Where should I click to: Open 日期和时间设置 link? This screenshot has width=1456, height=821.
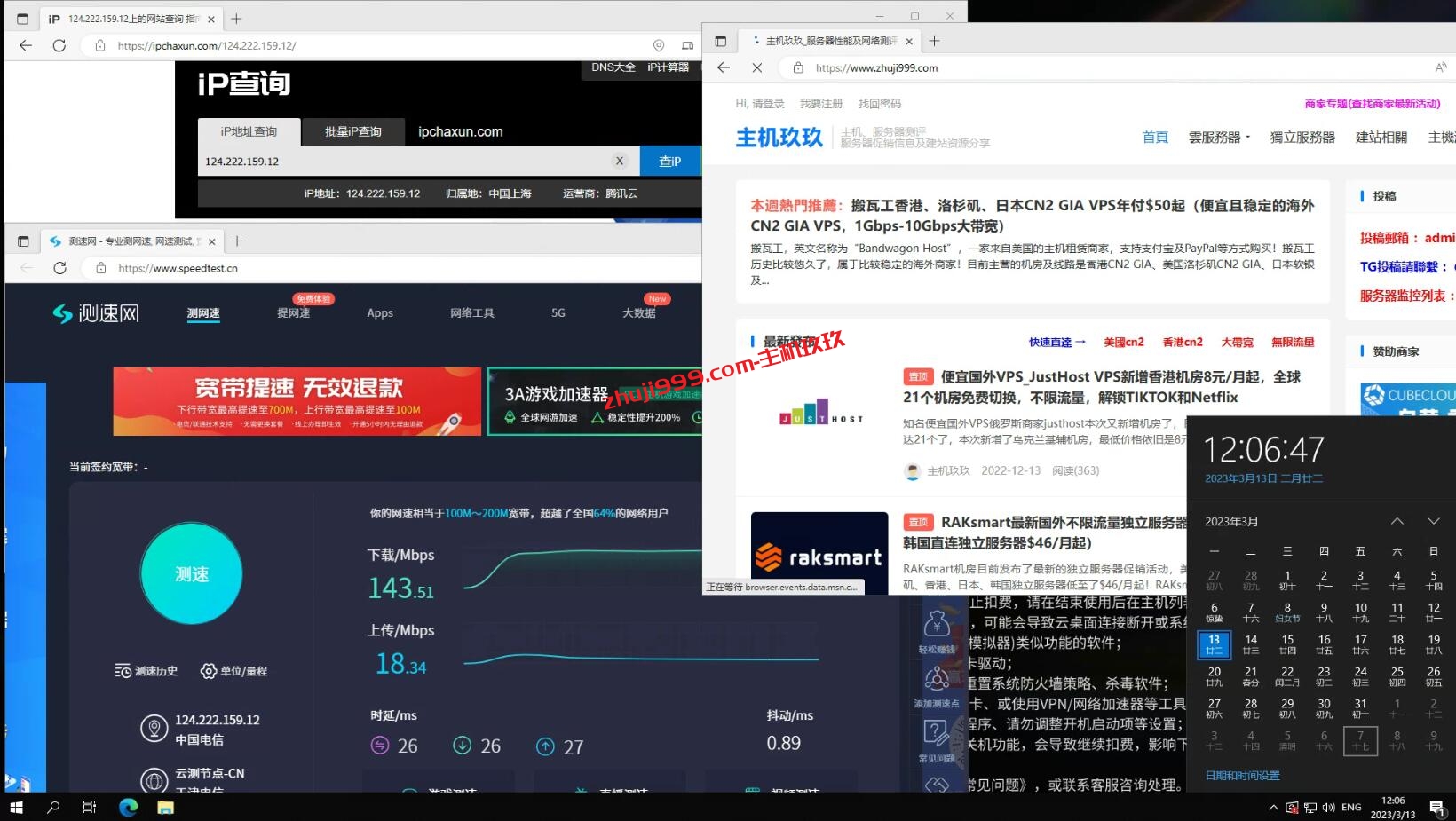pos(1242,776)
